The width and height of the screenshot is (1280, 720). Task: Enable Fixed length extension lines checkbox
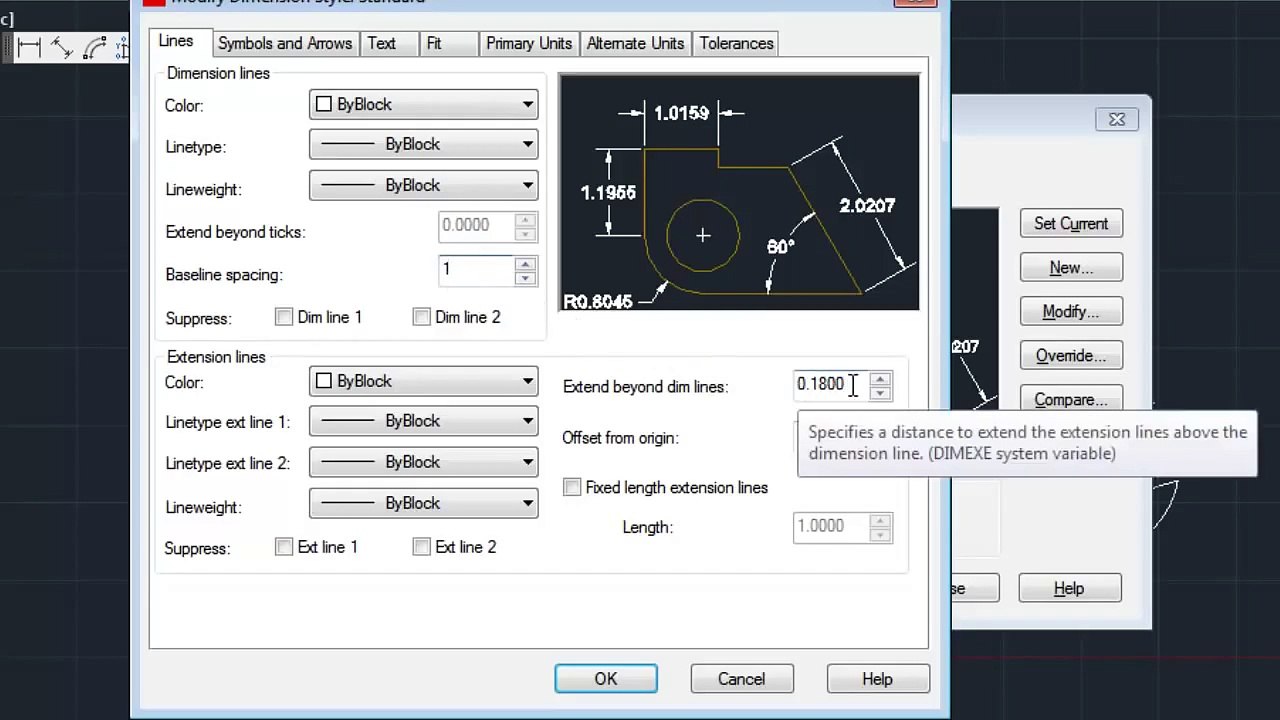tap(572, 487)
